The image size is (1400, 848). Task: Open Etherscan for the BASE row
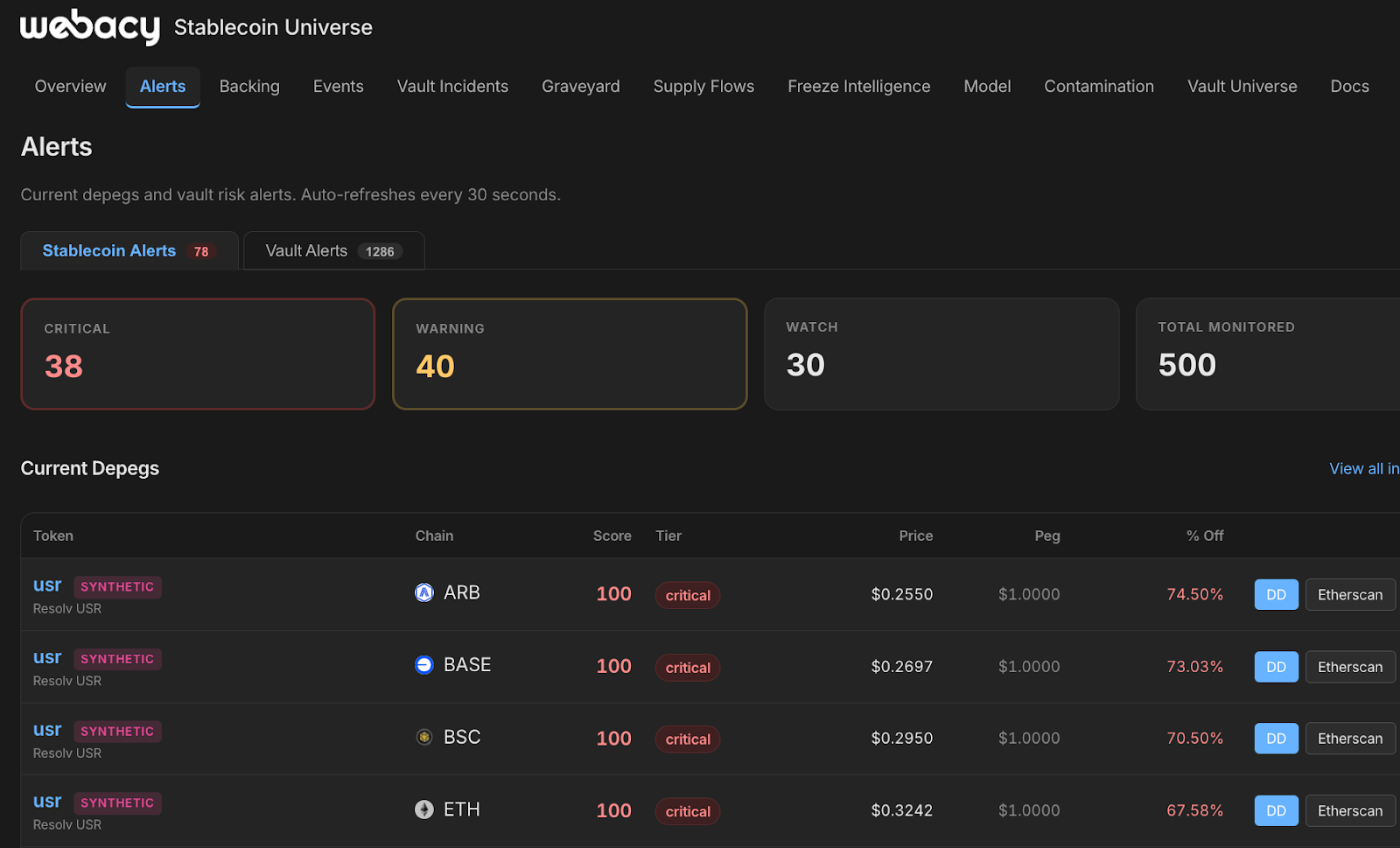[1350, 667]
